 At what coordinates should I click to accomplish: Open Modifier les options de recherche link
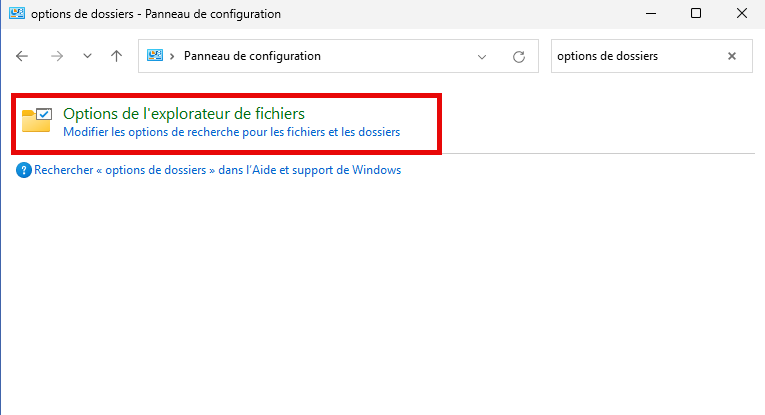232,132
